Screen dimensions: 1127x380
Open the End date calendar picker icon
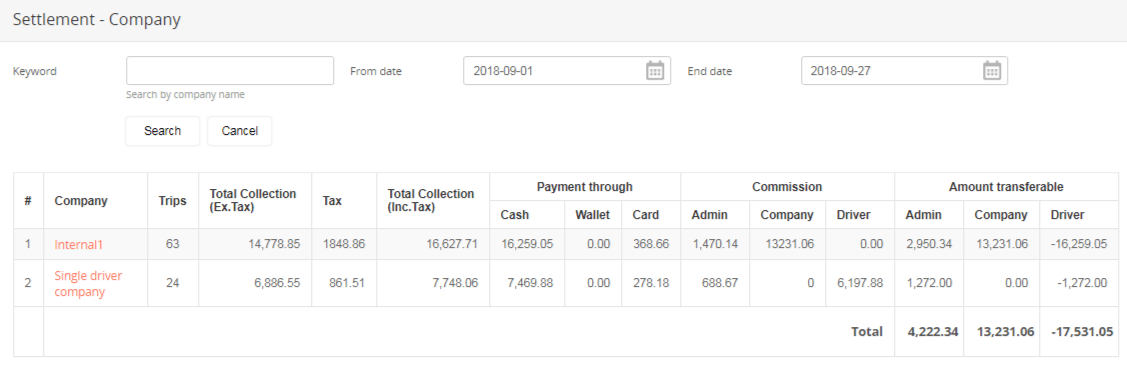[992, 70]
